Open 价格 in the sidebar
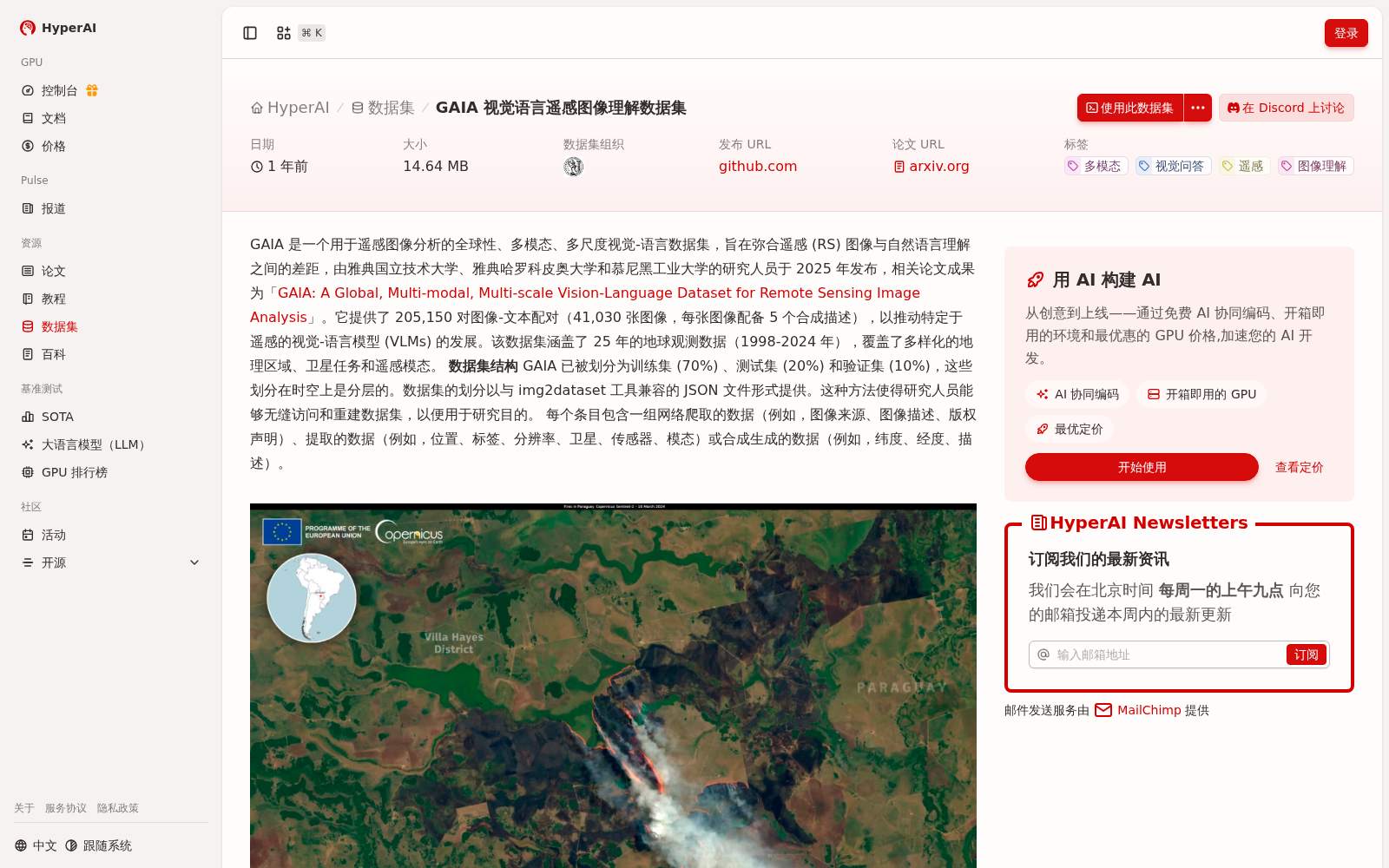 pyautogui.click(x=110, y=146)
